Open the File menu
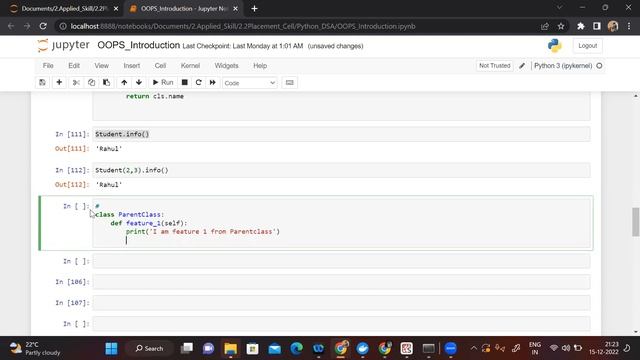 point(48,66)
